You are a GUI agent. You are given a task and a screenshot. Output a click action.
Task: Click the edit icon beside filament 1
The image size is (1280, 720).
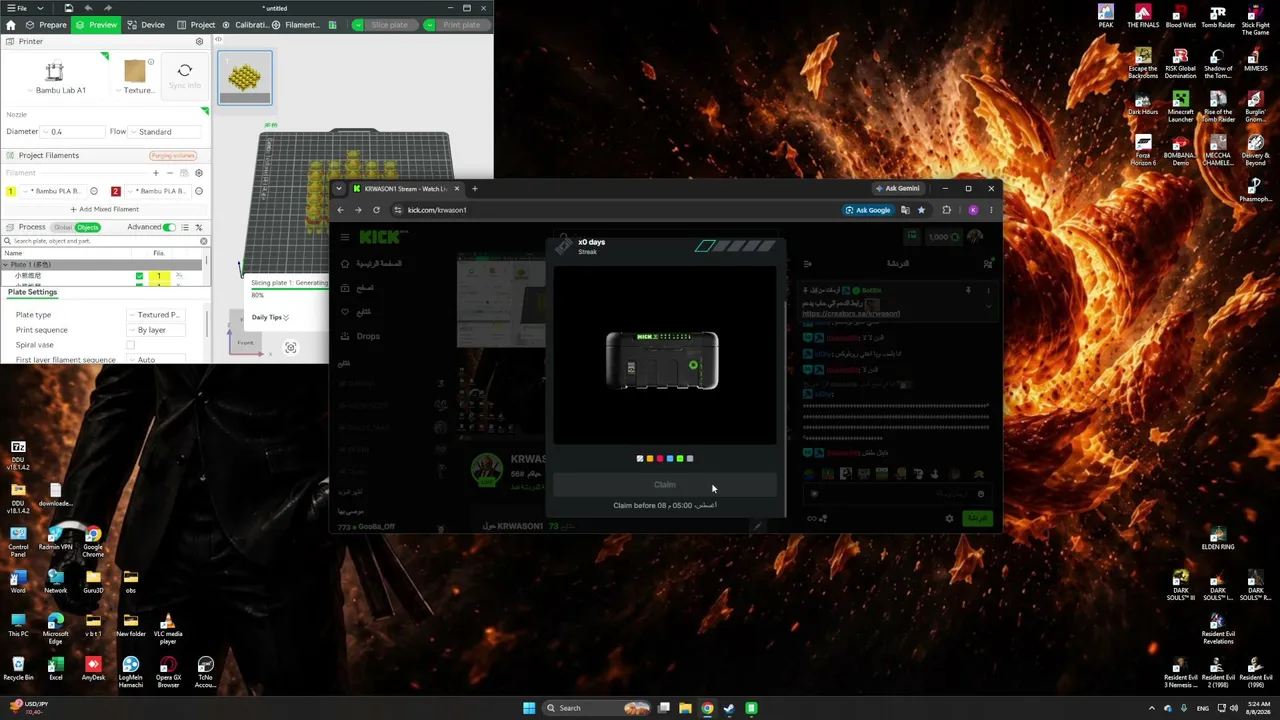pos(94,191)
